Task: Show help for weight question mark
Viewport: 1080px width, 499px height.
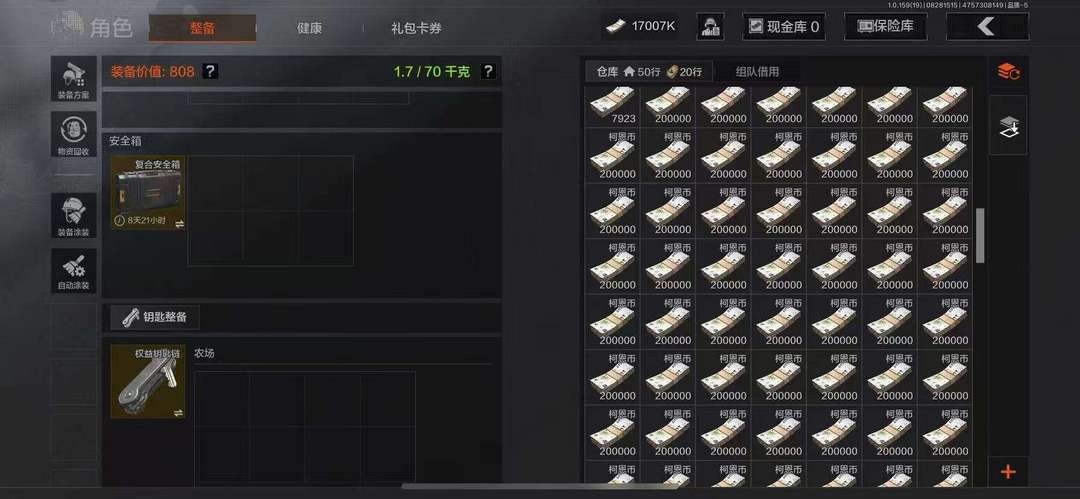Action: tap(488, 71)
